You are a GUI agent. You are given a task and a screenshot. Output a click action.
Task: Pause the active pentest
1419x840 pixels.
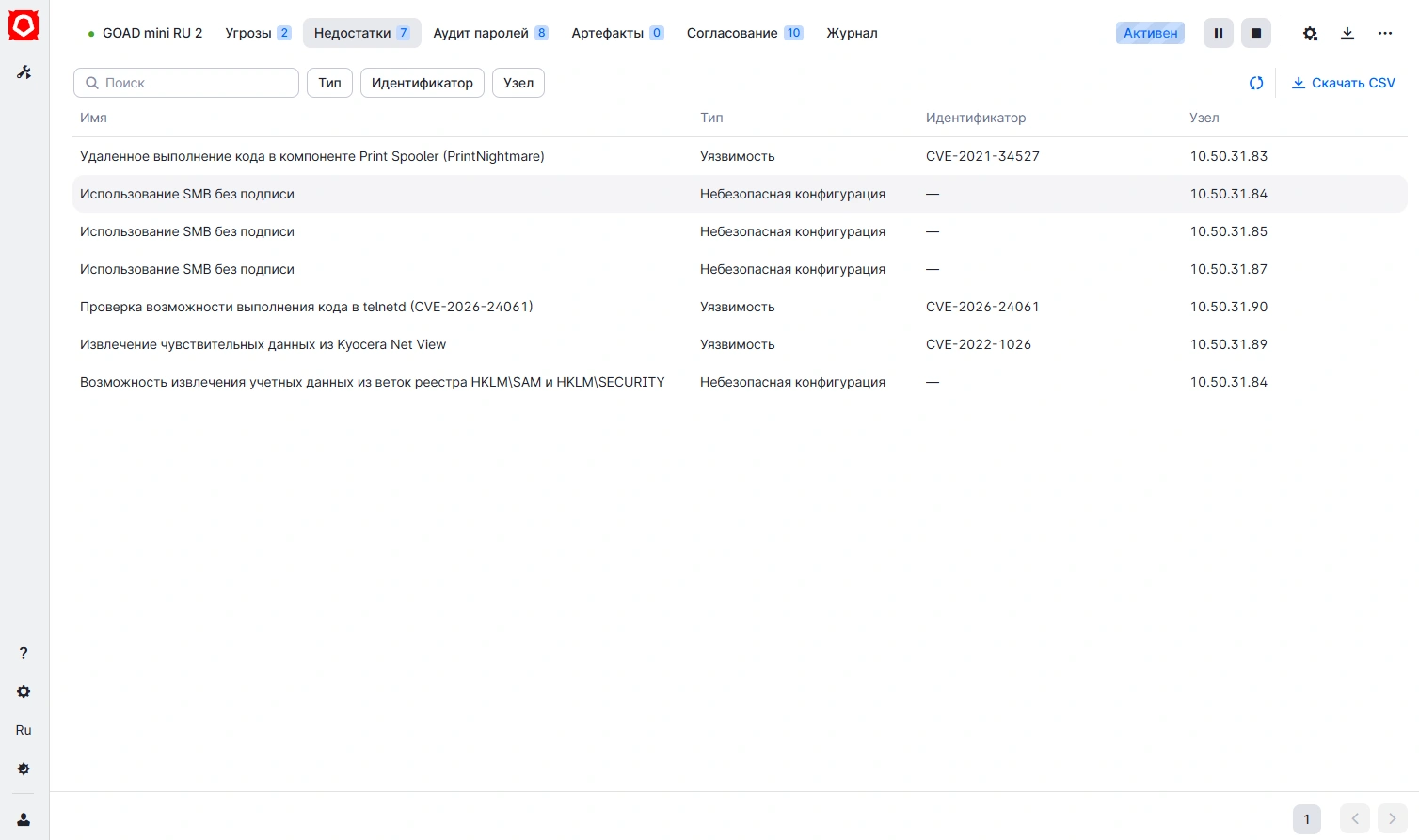pyautogui.click(x=1219, y=33)
